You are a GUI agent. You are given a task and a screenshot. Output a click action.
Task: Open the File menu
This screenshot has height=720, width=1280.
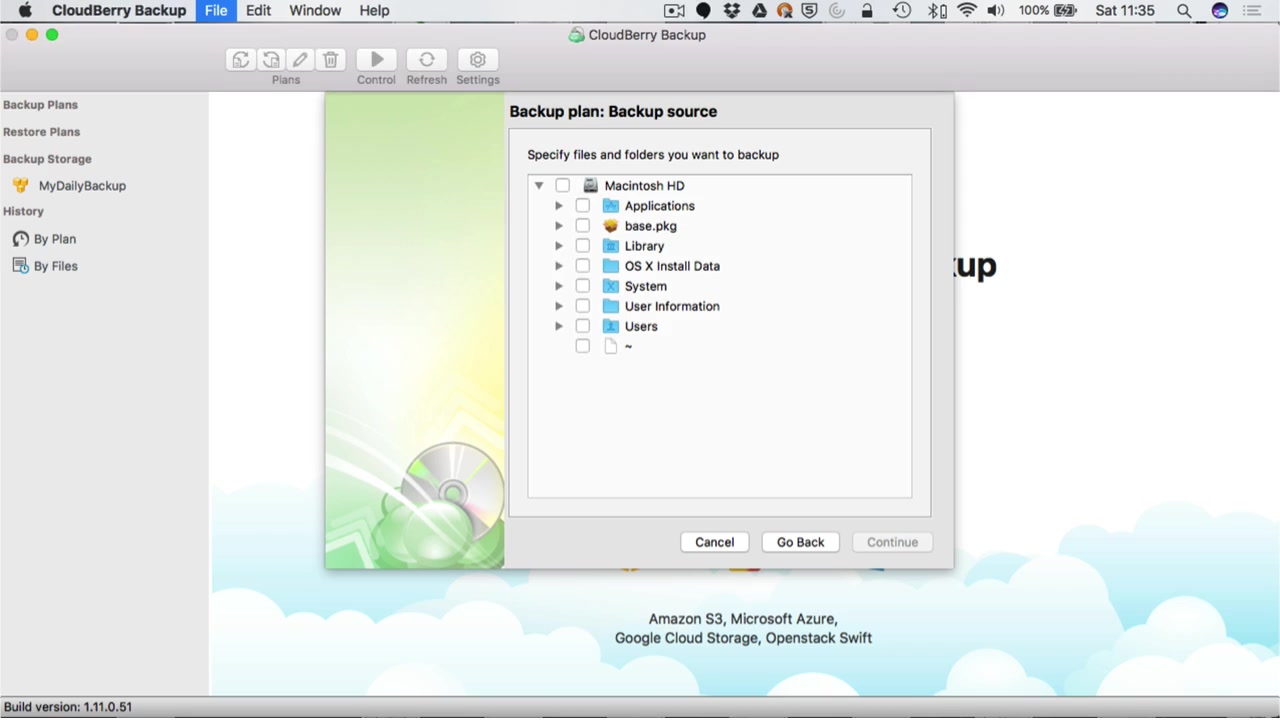pyautogui.click(x=216, y=11)
